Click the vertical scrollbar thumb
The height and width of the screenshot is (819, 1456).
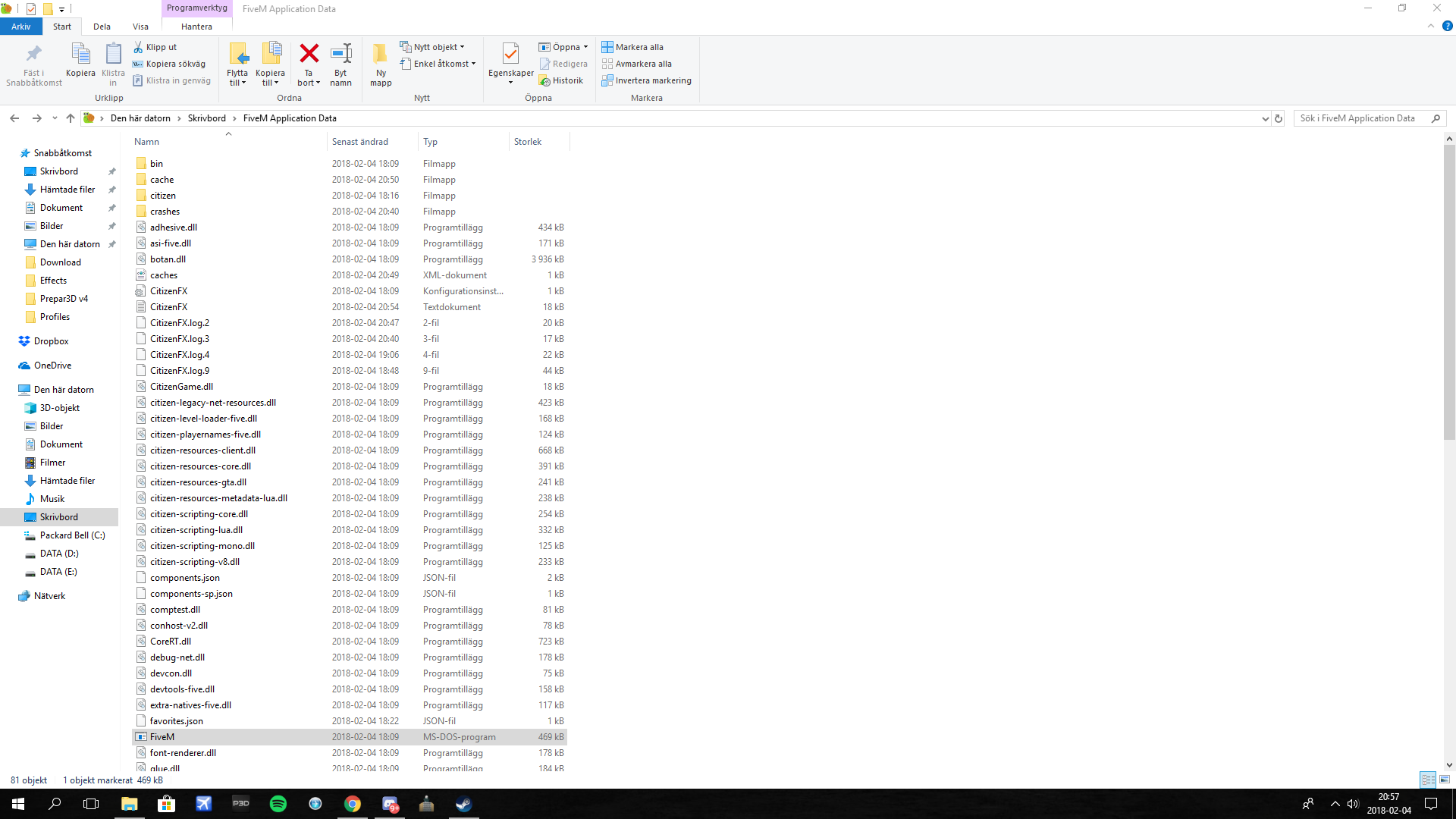pos(1449,292)
